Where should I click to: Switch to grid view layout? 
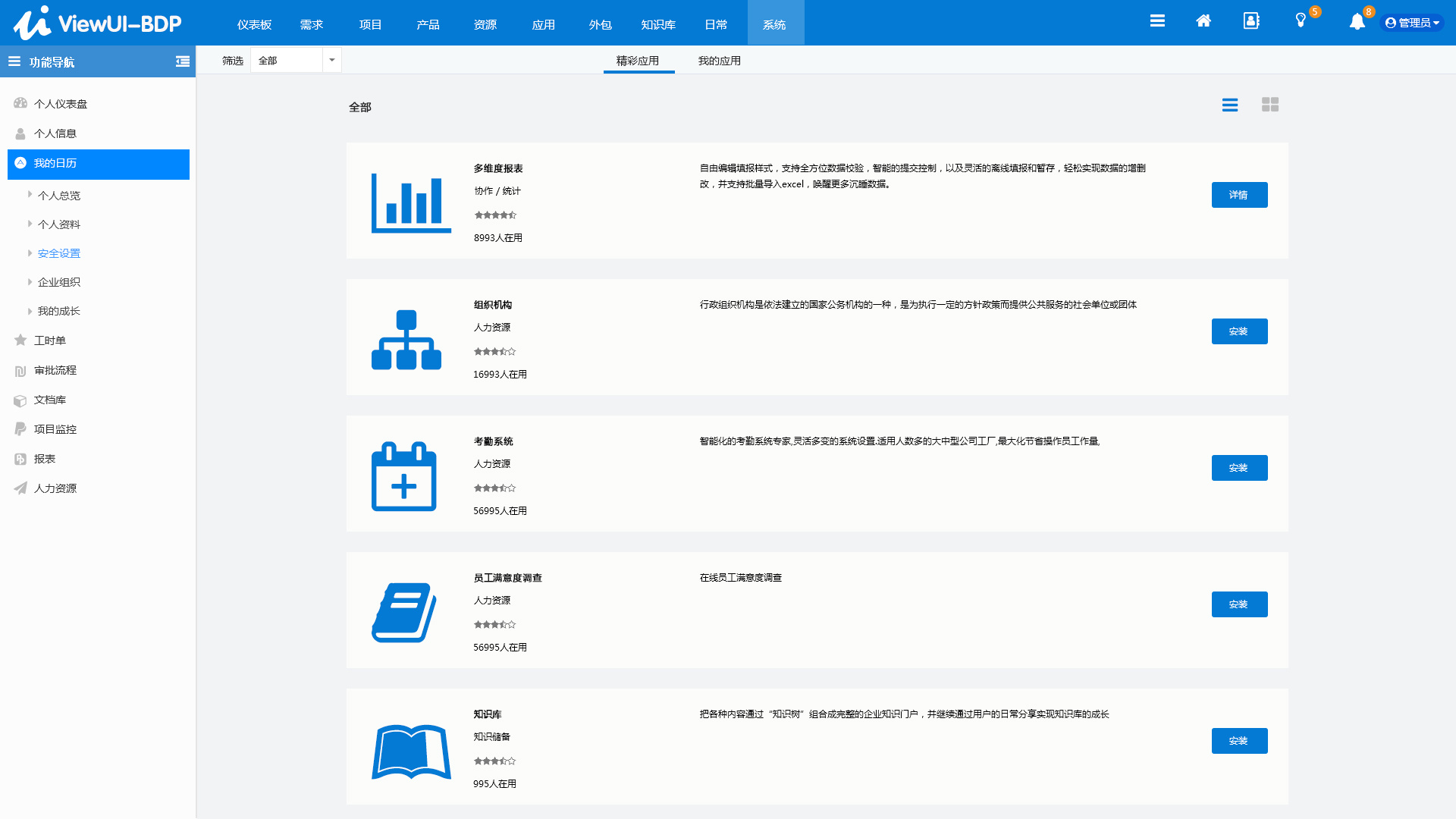click(1270, 105)
